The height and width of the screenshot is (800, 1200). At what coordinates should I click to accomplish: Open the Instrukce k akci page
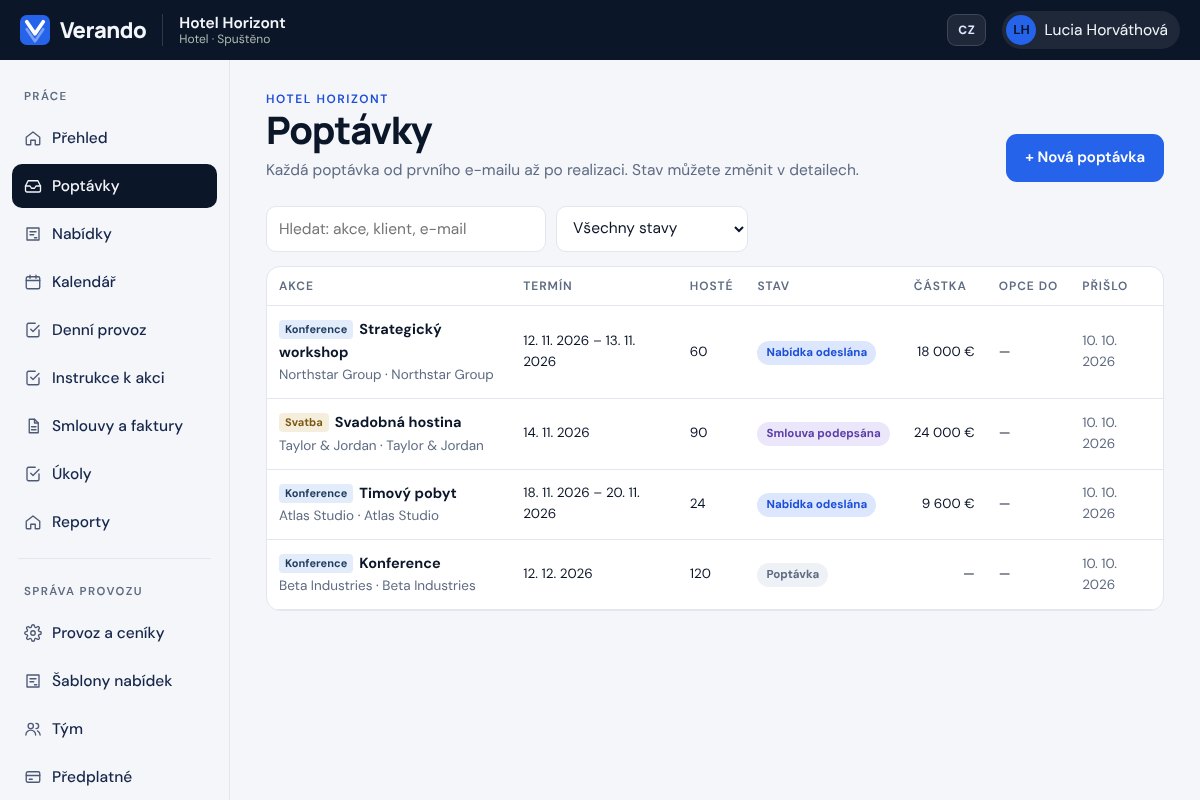pos(114,378)
